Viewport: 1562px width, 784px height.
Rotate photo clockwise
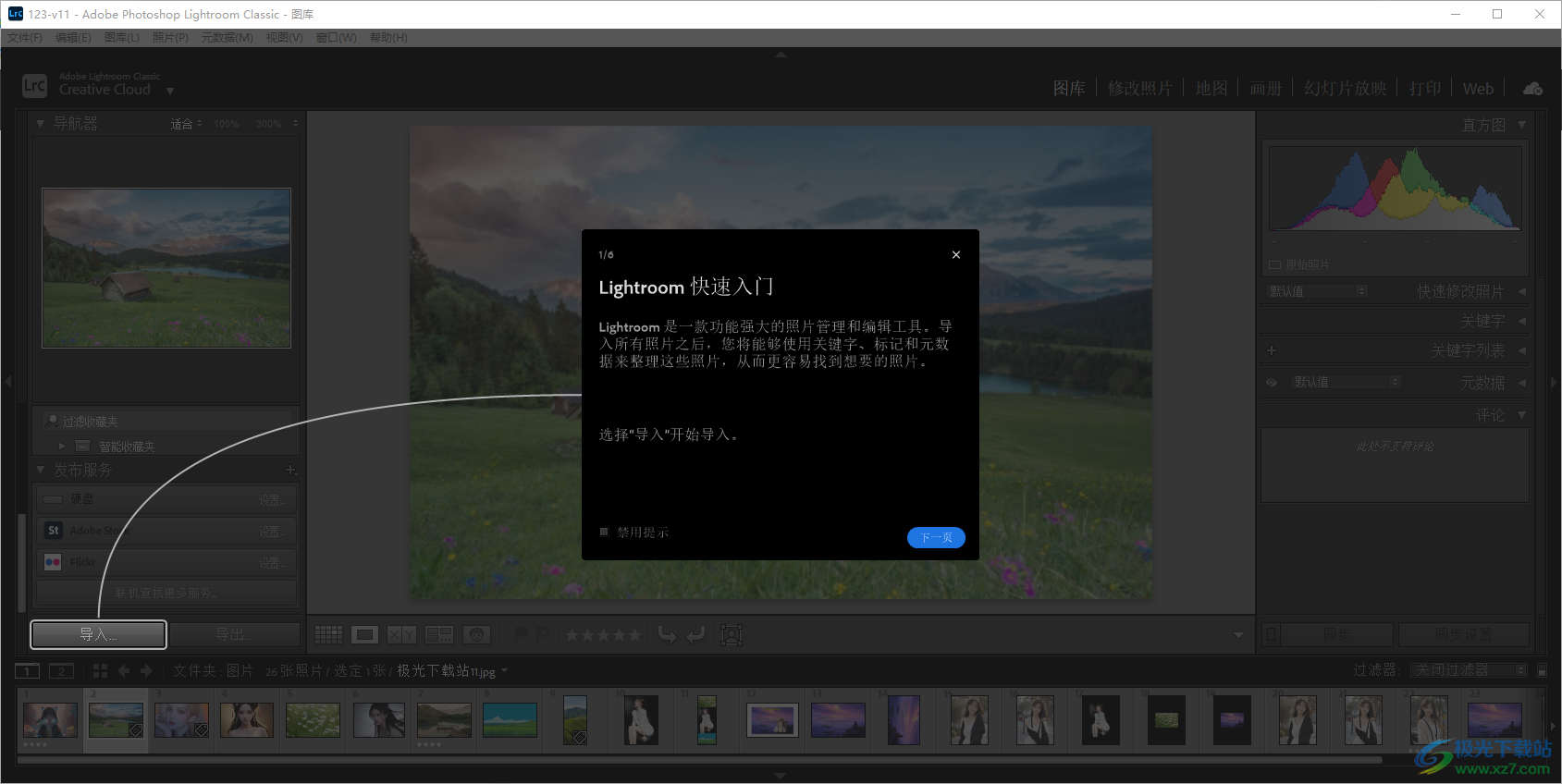coord(696,634)
